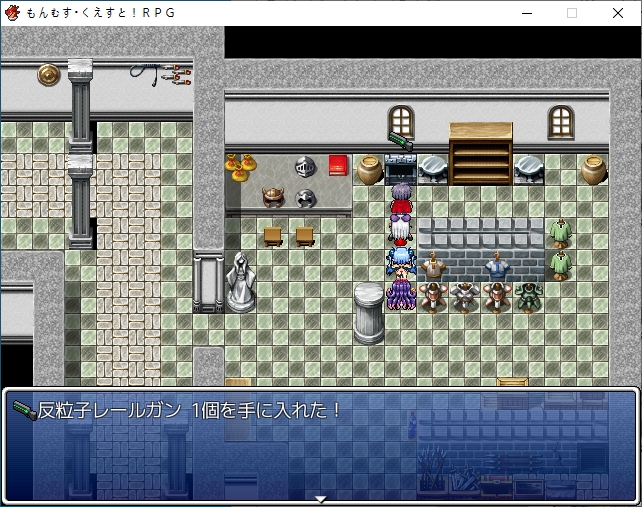The image size is (642, 507).
Task: Click the lower green tunic on mannequin
Action: coord(561,265)
